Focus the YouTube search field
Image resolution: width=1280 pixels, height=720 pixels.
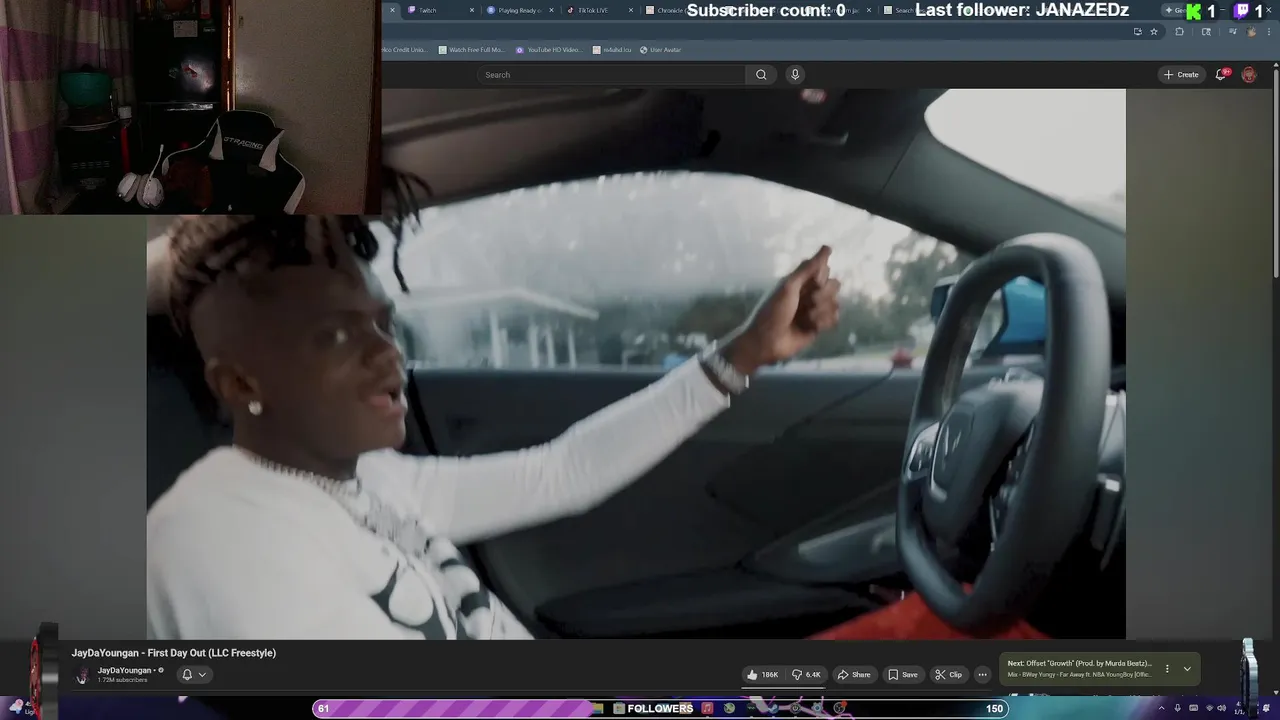611,75
